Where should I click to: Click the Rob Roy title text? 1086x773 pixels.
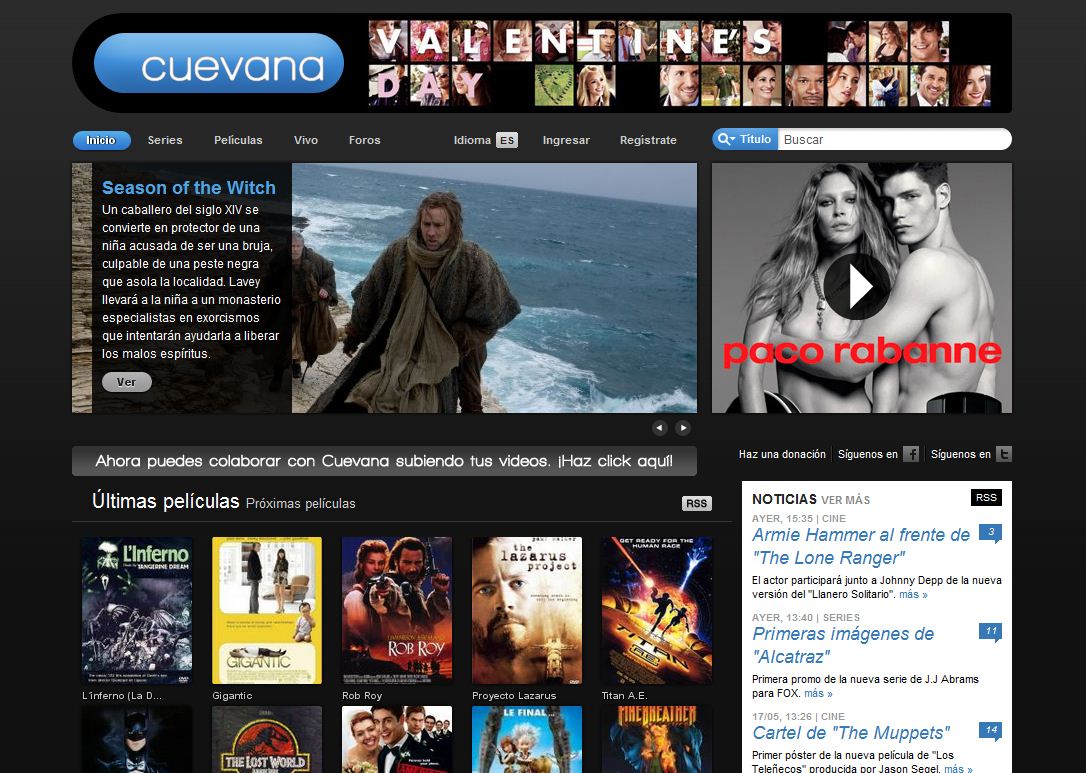point(362,695)
